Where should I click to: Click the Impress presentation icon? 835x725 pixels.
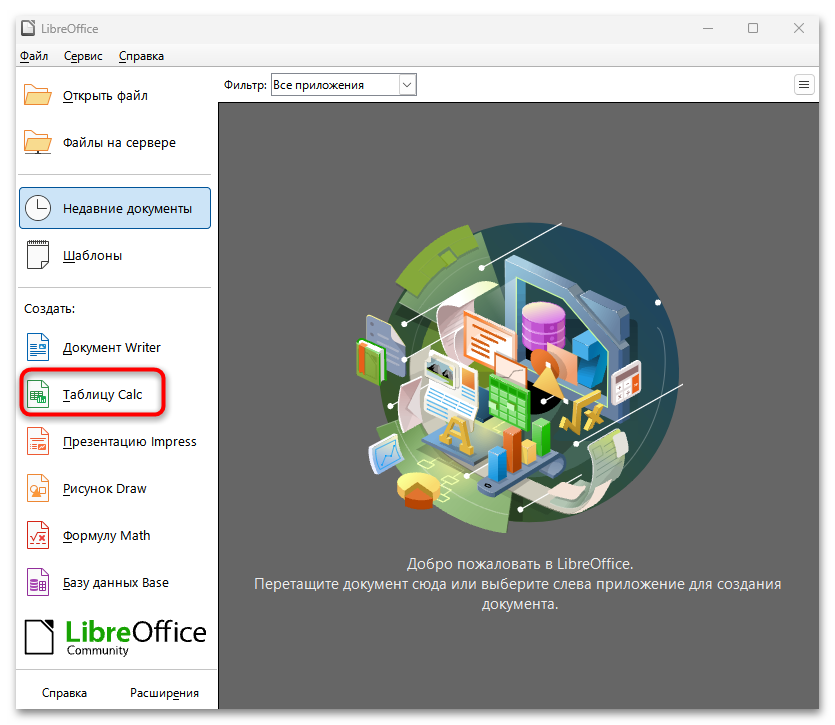point(38,441)
